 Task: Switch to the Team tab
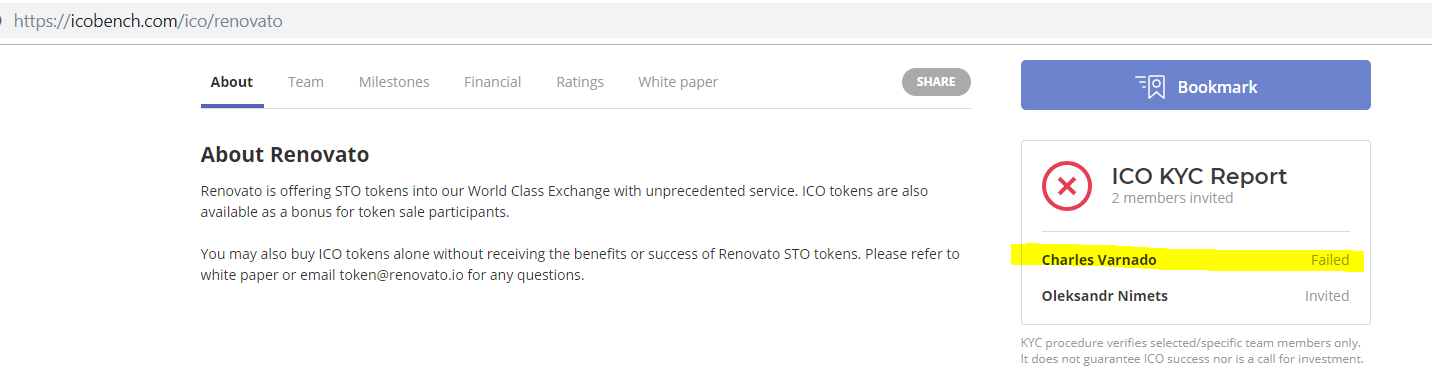[306, 82]
